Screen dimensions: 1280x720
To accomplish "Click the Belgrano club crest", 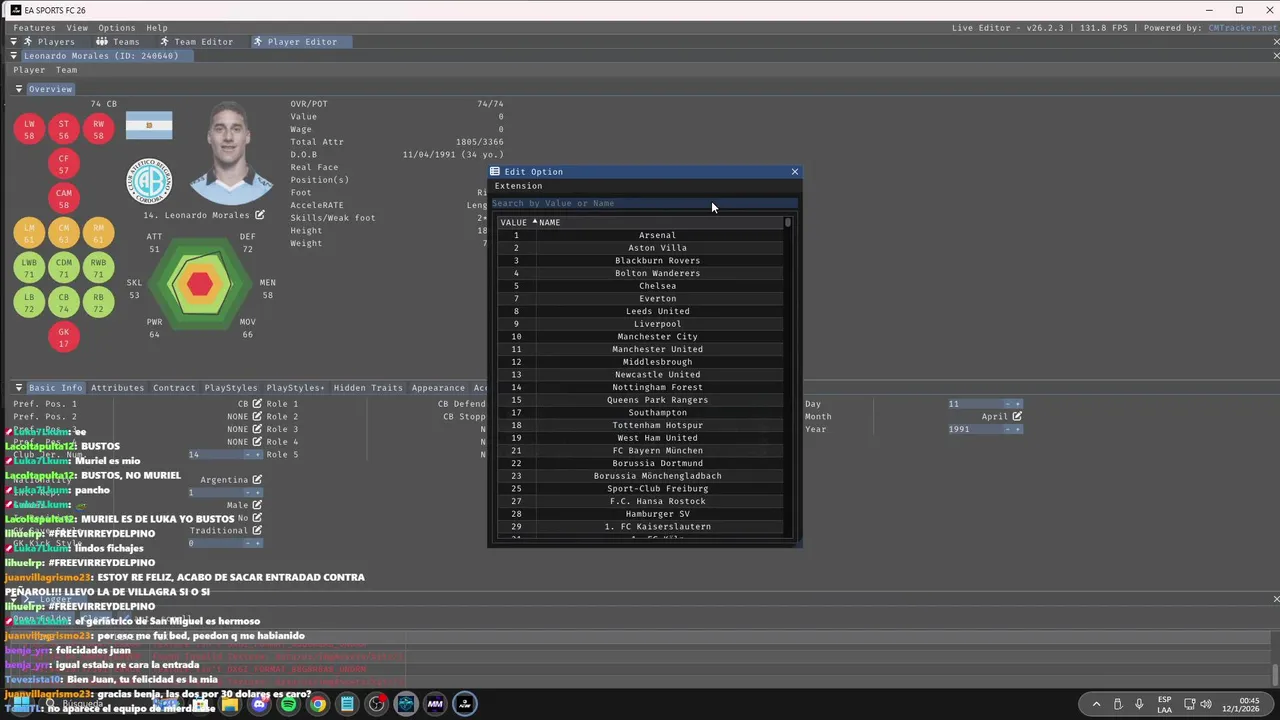I will coord(149,181).
